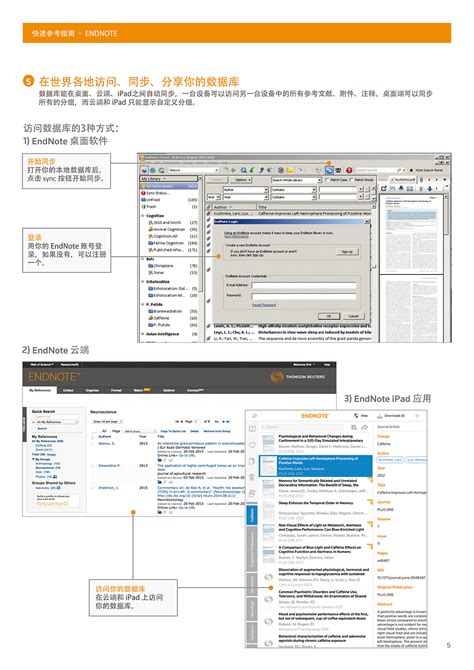Click the yellow folder icon in desktop toolbar
The width and height of the screenshot is (474, 670).
pos(291,170)
